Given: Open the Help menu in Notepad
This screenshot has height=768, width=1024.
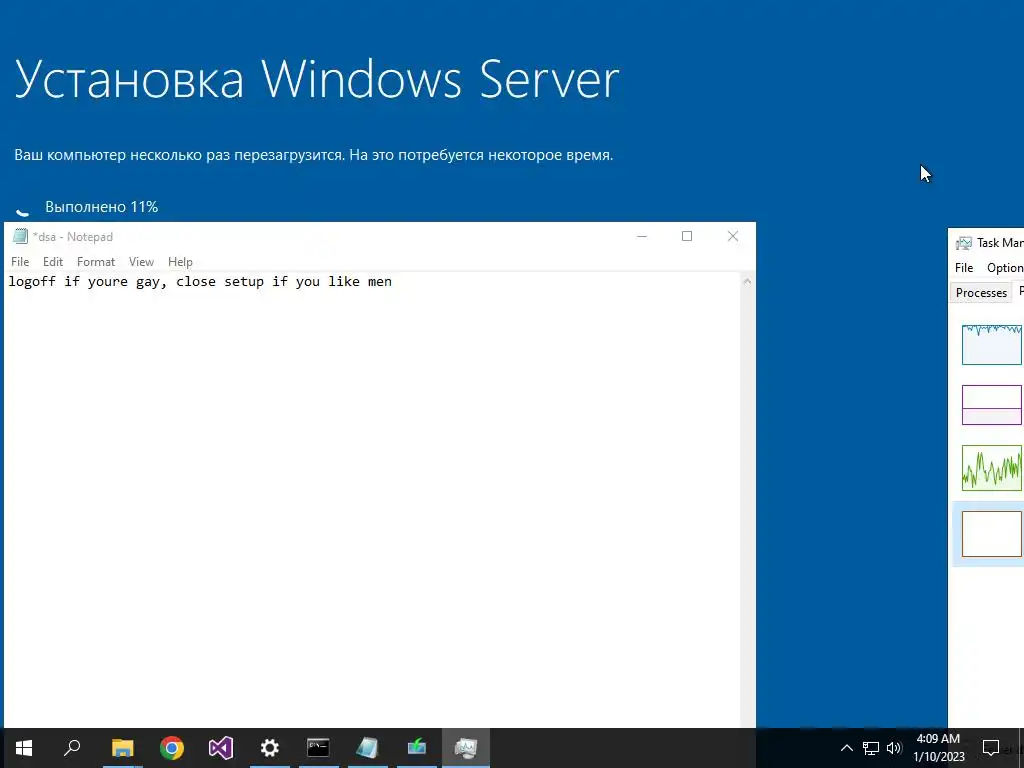Looking at the screenshot, I should coord(180,262).
